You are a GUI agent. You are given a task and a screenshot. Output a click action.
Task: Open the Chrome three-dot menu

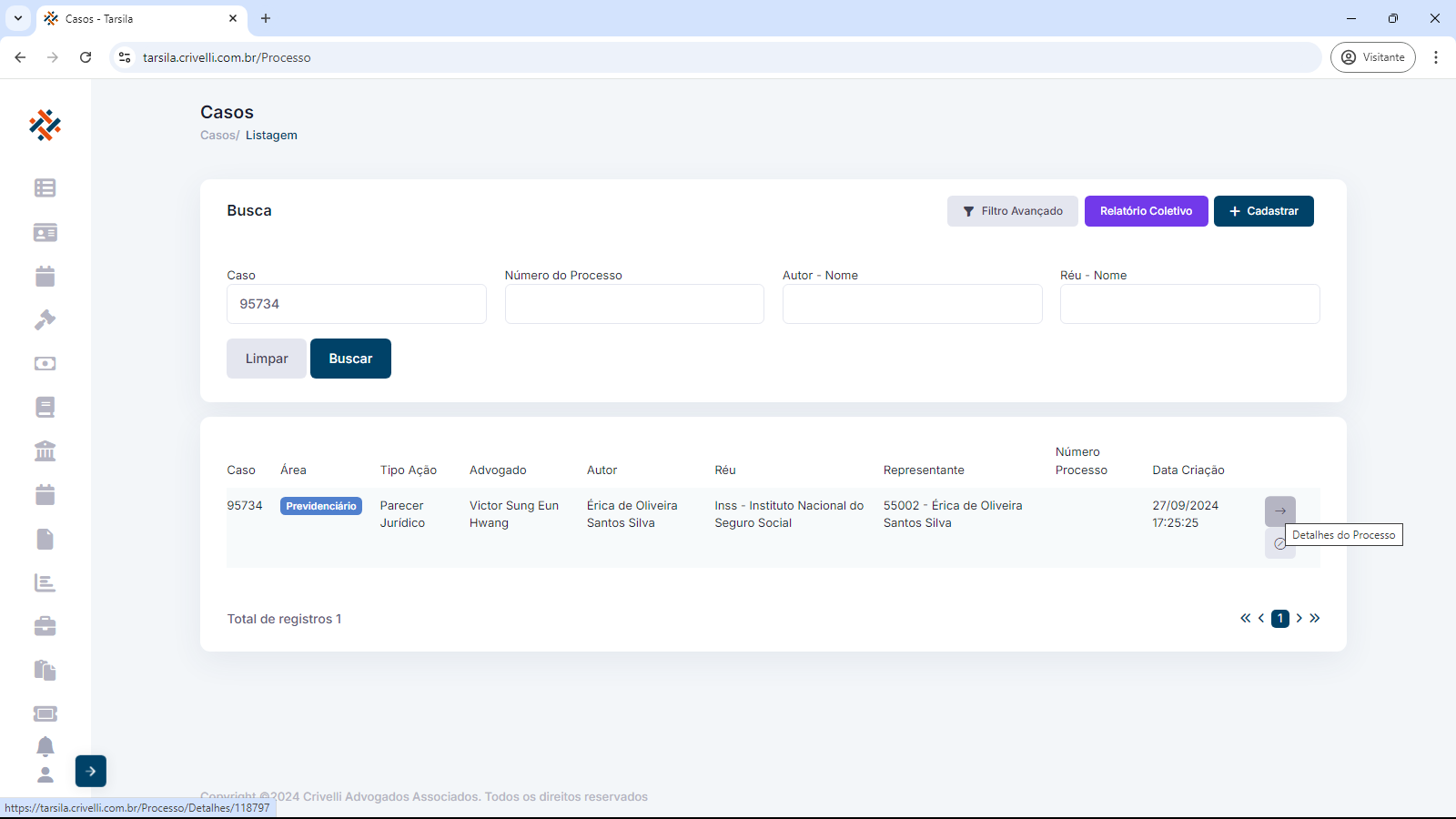coord(1435,57)
